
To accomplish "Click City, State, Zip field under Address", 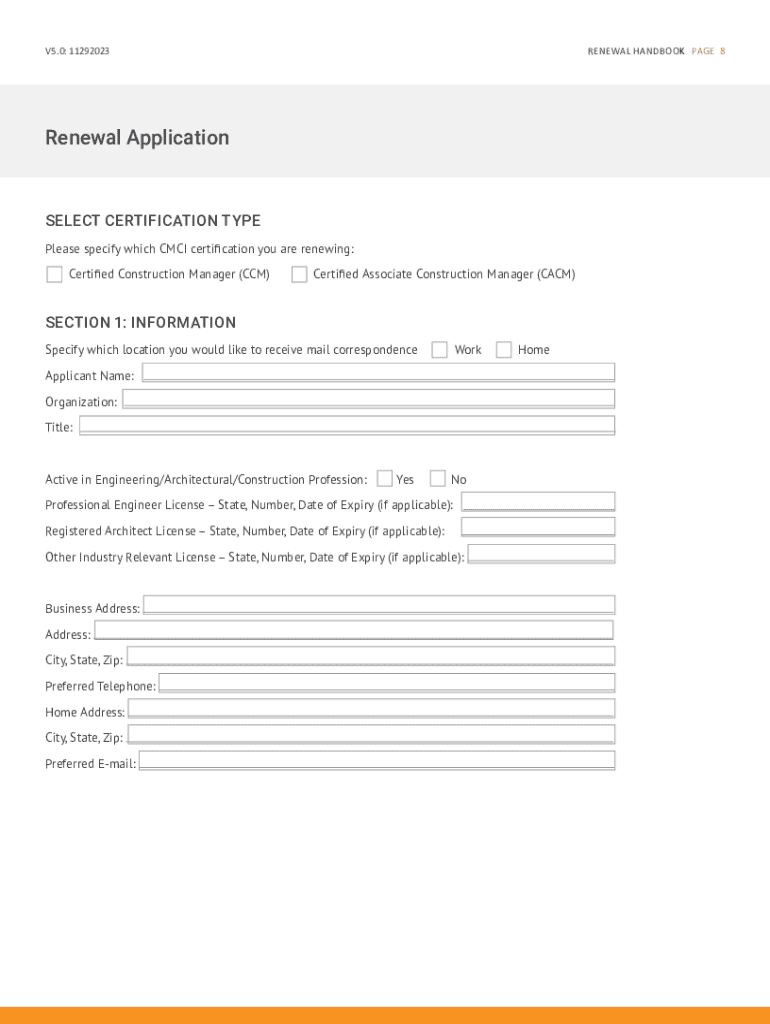I will (x=371, y=656).
